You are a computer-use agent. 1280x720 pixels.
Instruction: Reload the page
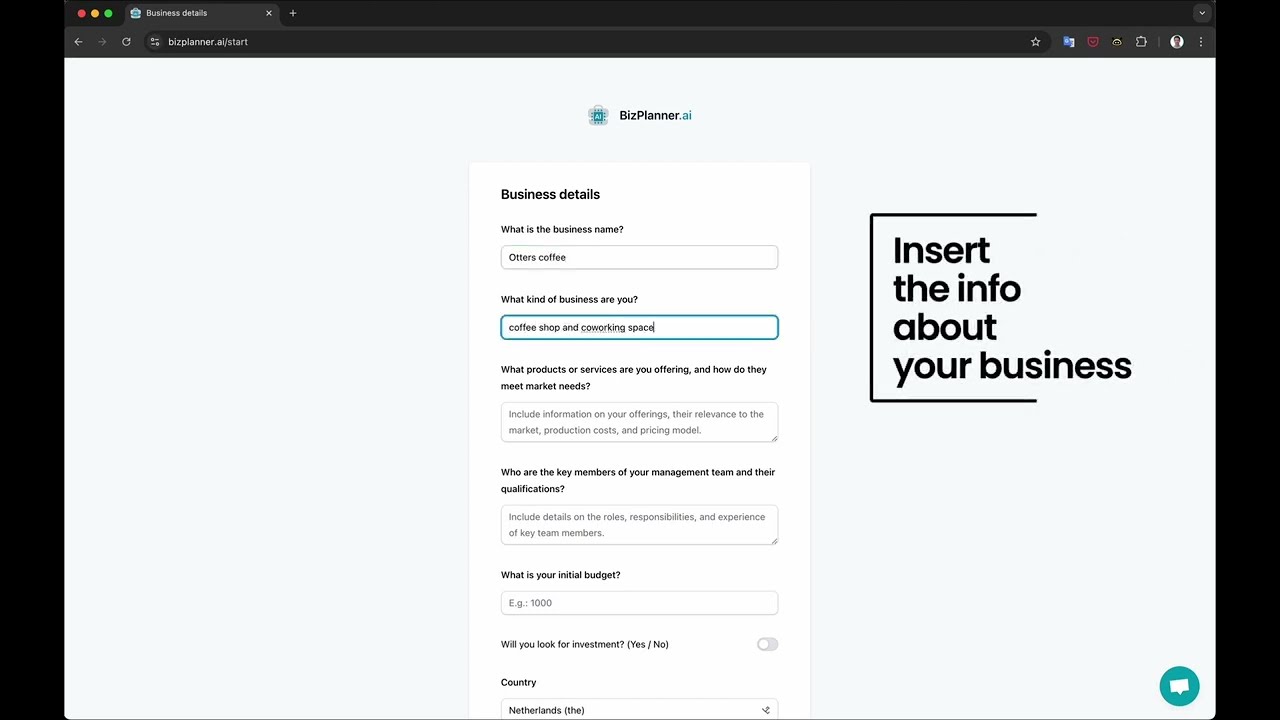[x=126, y=41]
